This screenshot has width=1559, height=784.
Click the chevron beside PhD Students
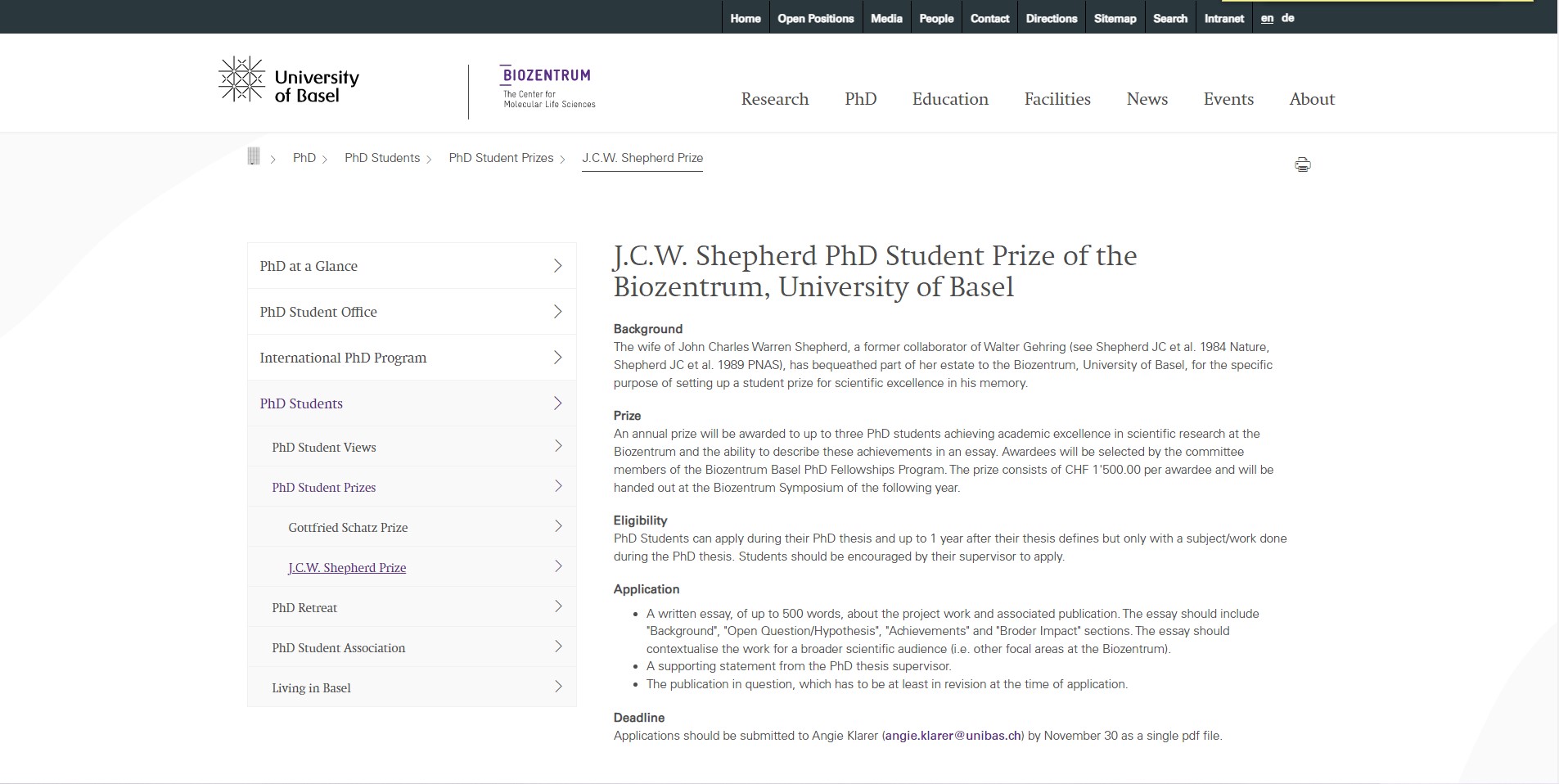point(557,403)
